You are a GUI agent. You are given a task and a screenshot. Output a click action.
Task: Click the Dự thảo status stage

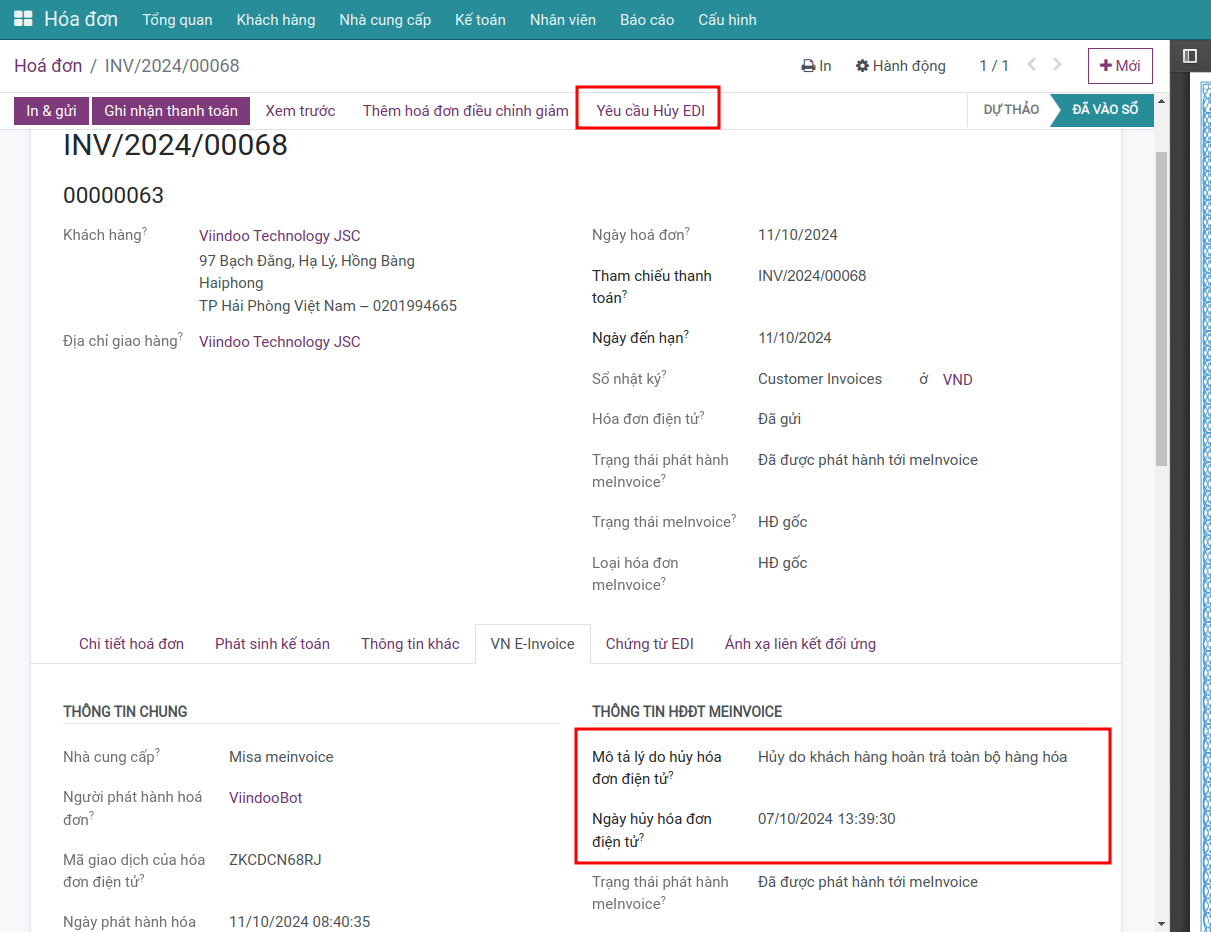pyautogui.click(x=1010, y=110)
